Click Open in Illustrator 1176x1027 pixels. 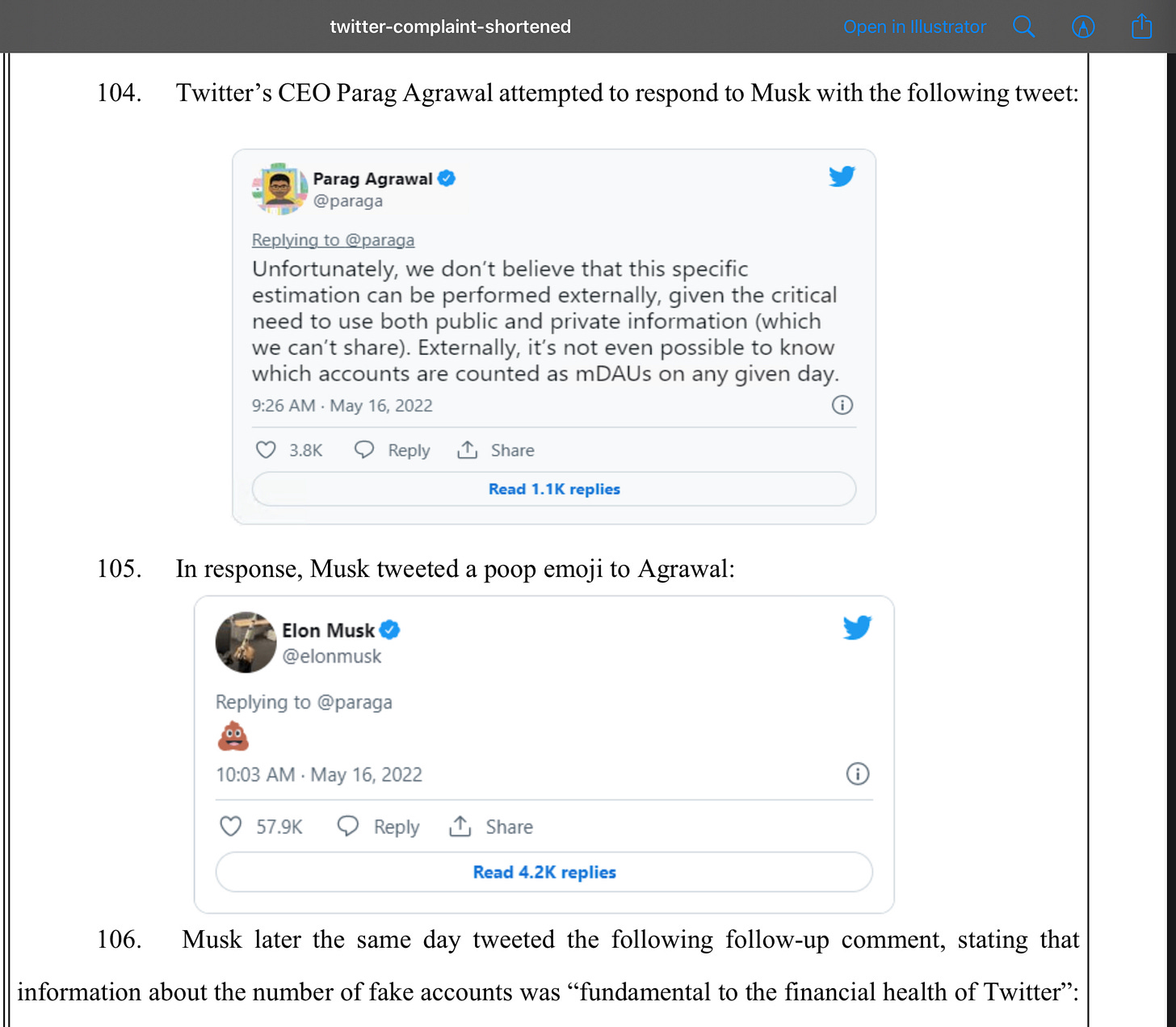tap(914, 27)
